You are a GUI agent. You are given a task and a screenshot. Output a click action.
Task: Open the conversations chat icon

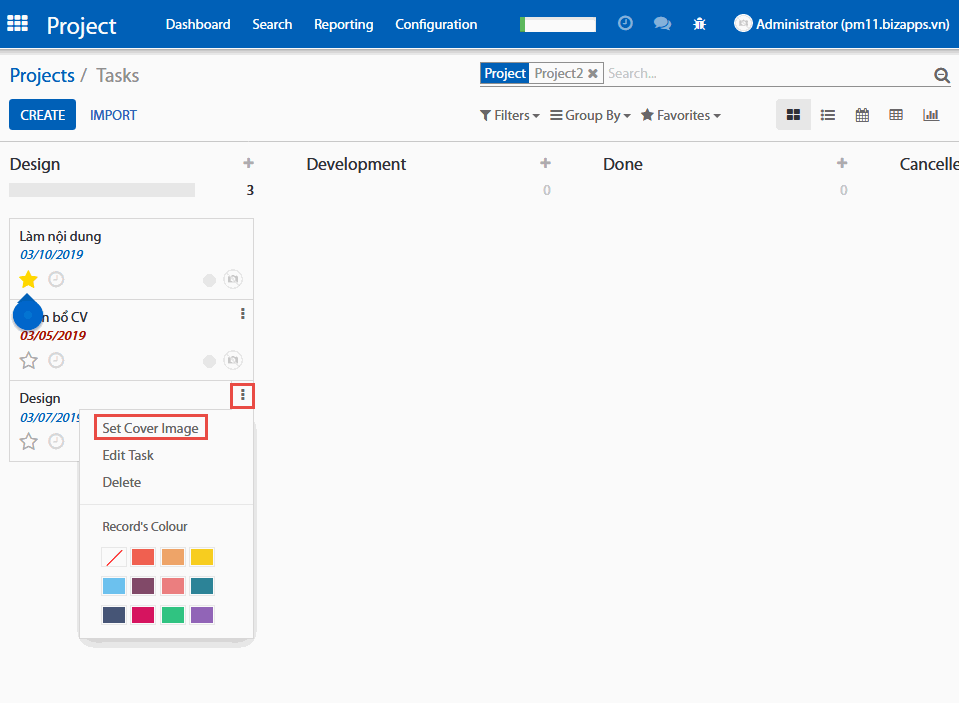coord(662,24)
